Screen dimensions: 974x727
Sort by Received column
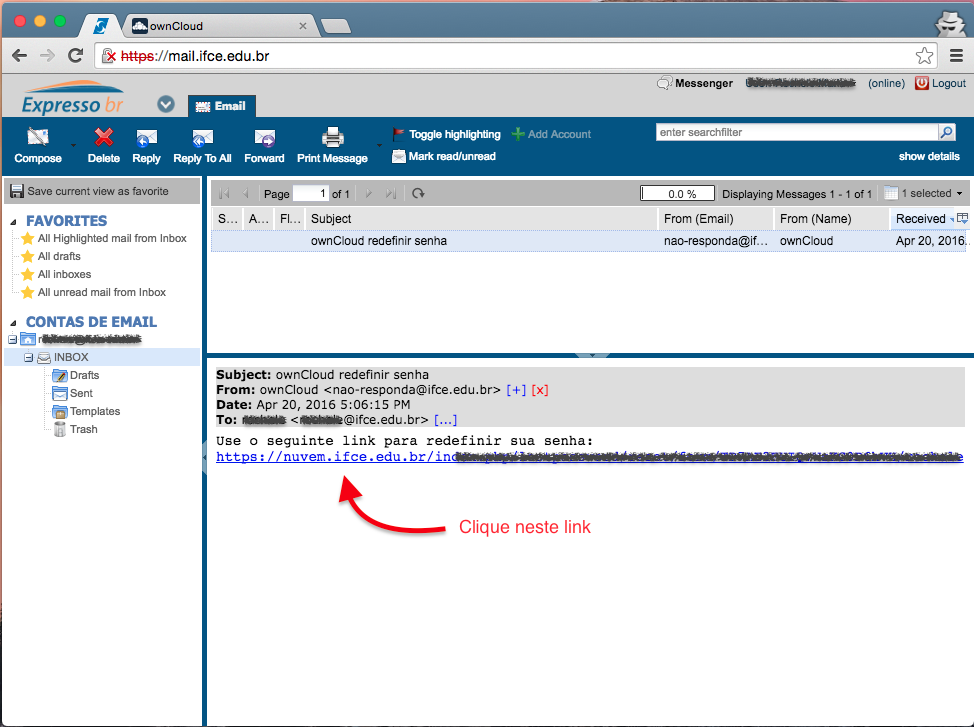[x=922, y=219]
